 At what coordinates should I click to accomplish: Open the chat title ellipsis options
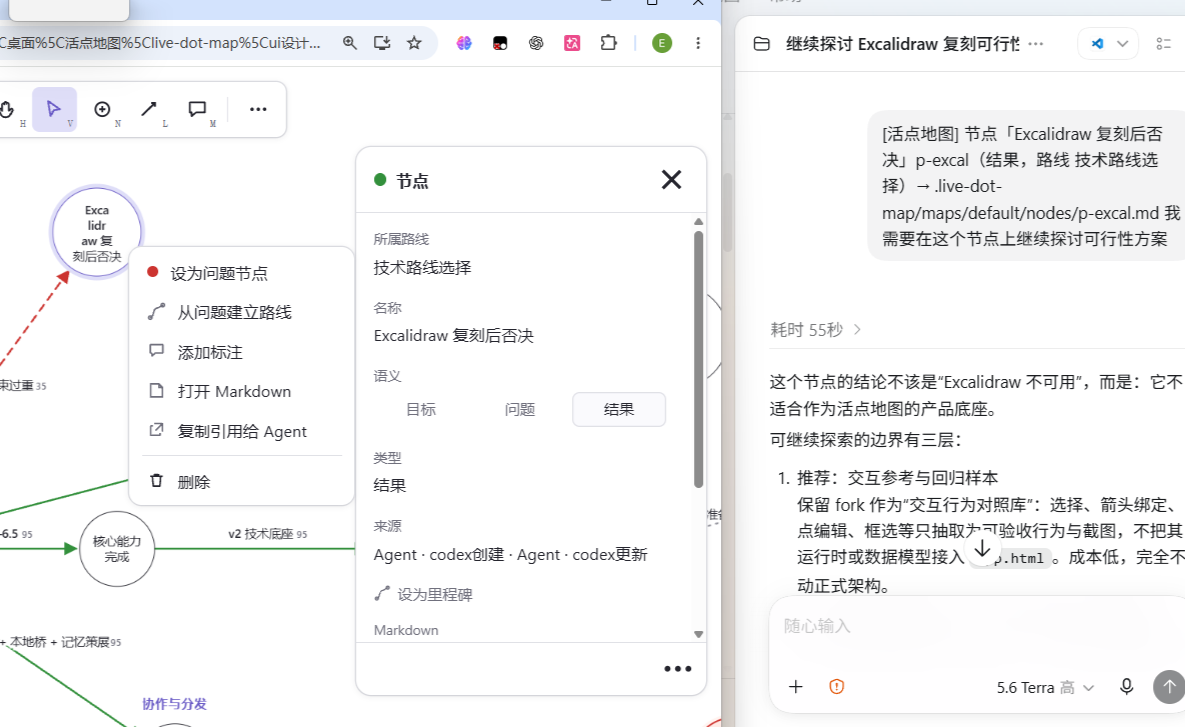pos(1036,44)
